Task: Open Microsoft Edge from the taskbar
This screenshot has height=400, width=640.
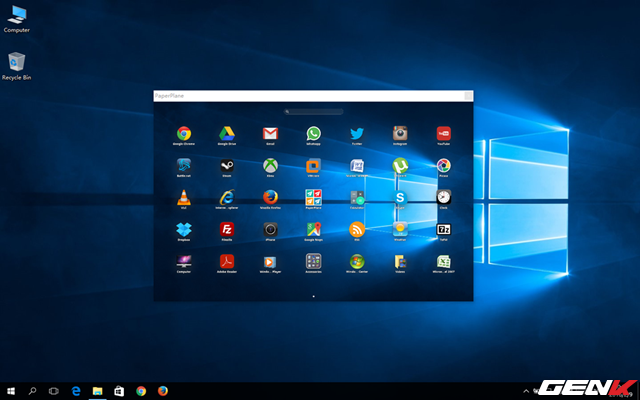Action: point(76,391)
